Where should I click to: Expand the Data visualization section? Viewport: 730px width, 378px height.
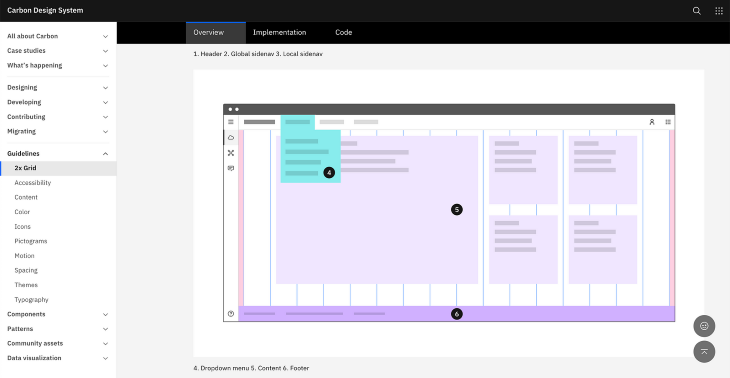coord(58,358)
